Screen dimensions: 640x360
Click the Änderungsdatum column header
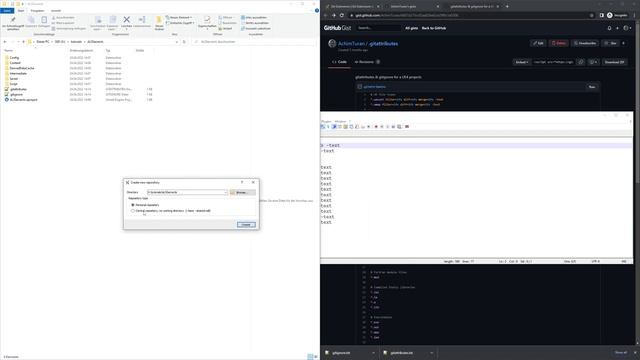pyautogui.click(x=81, y=50)
